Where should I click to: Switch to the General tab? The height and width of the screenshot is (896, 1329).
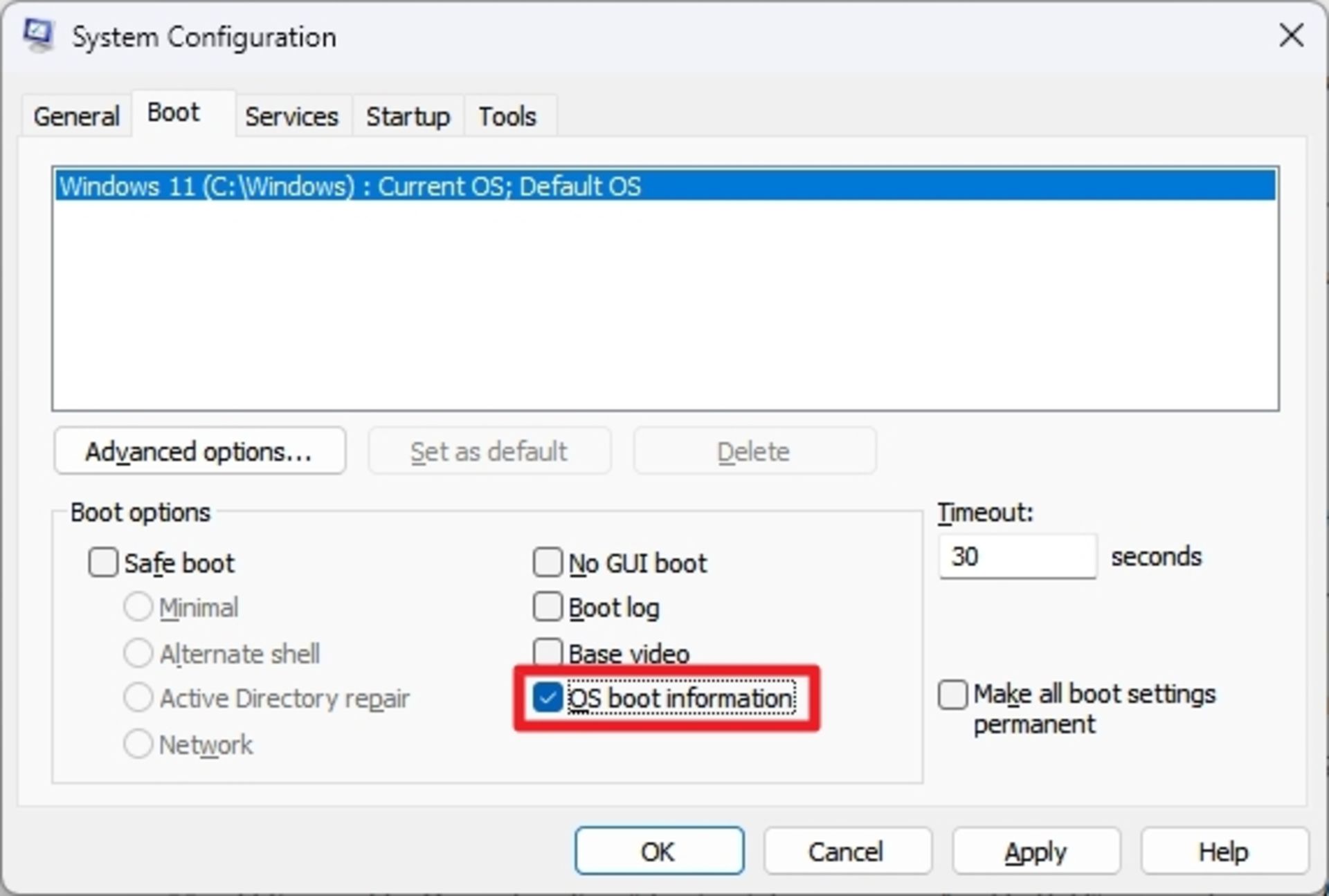[x=75, y=116]
